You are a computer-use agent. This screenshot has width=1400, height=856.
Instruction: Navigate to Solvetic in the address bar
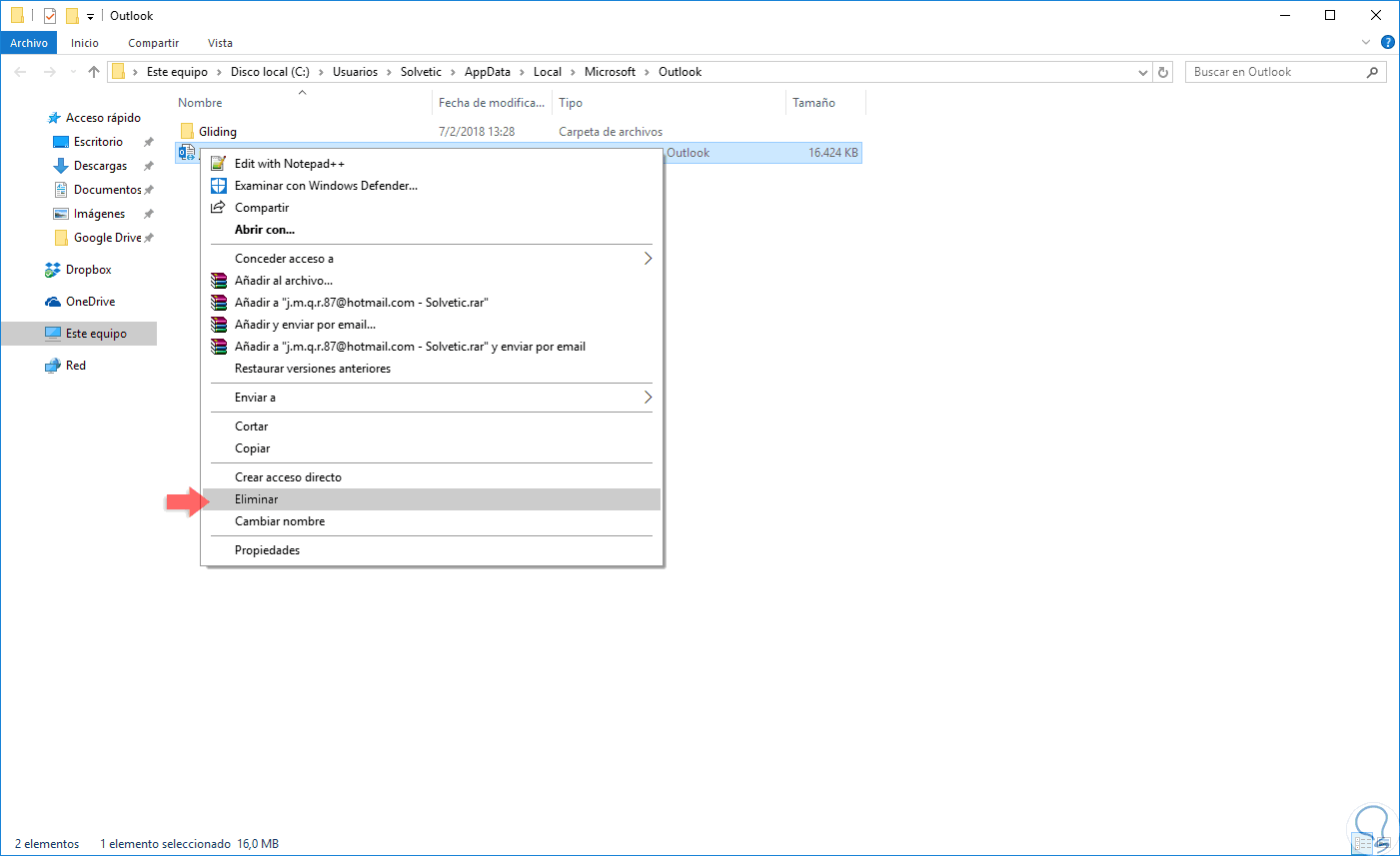tap(421, 72)
